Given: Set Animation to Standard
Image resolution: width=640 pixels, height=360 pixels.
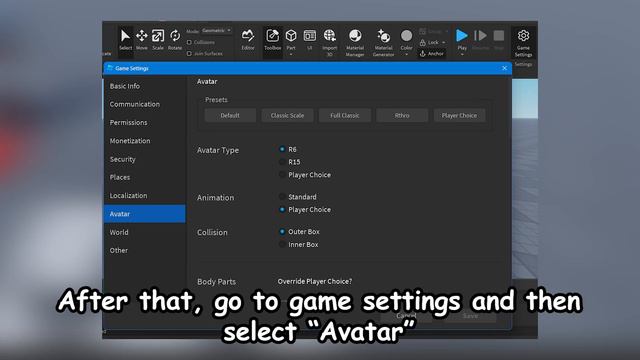Looking at the screenshot, I should pos(282,197).
